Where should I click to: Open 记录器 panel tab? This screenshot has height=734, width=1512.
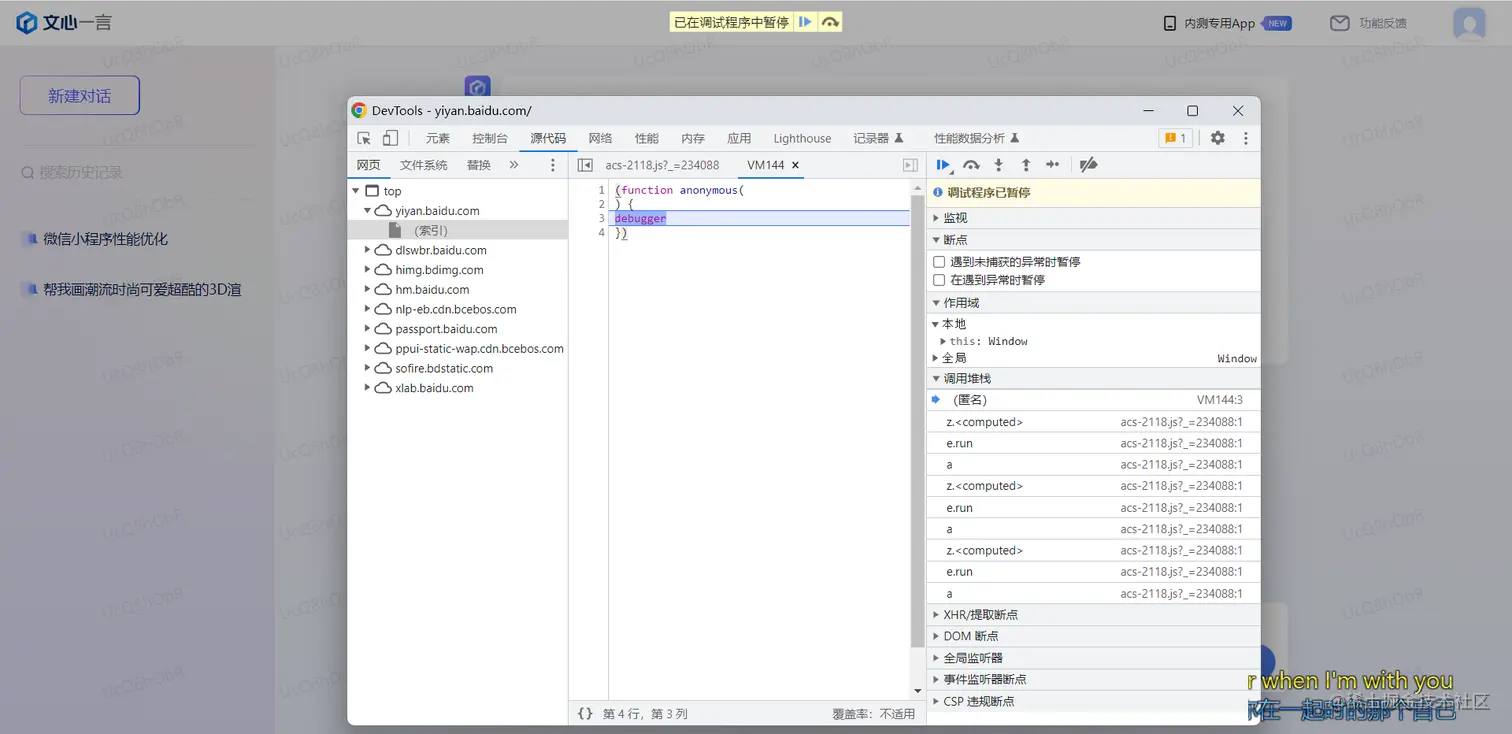(x=878, y=138)
